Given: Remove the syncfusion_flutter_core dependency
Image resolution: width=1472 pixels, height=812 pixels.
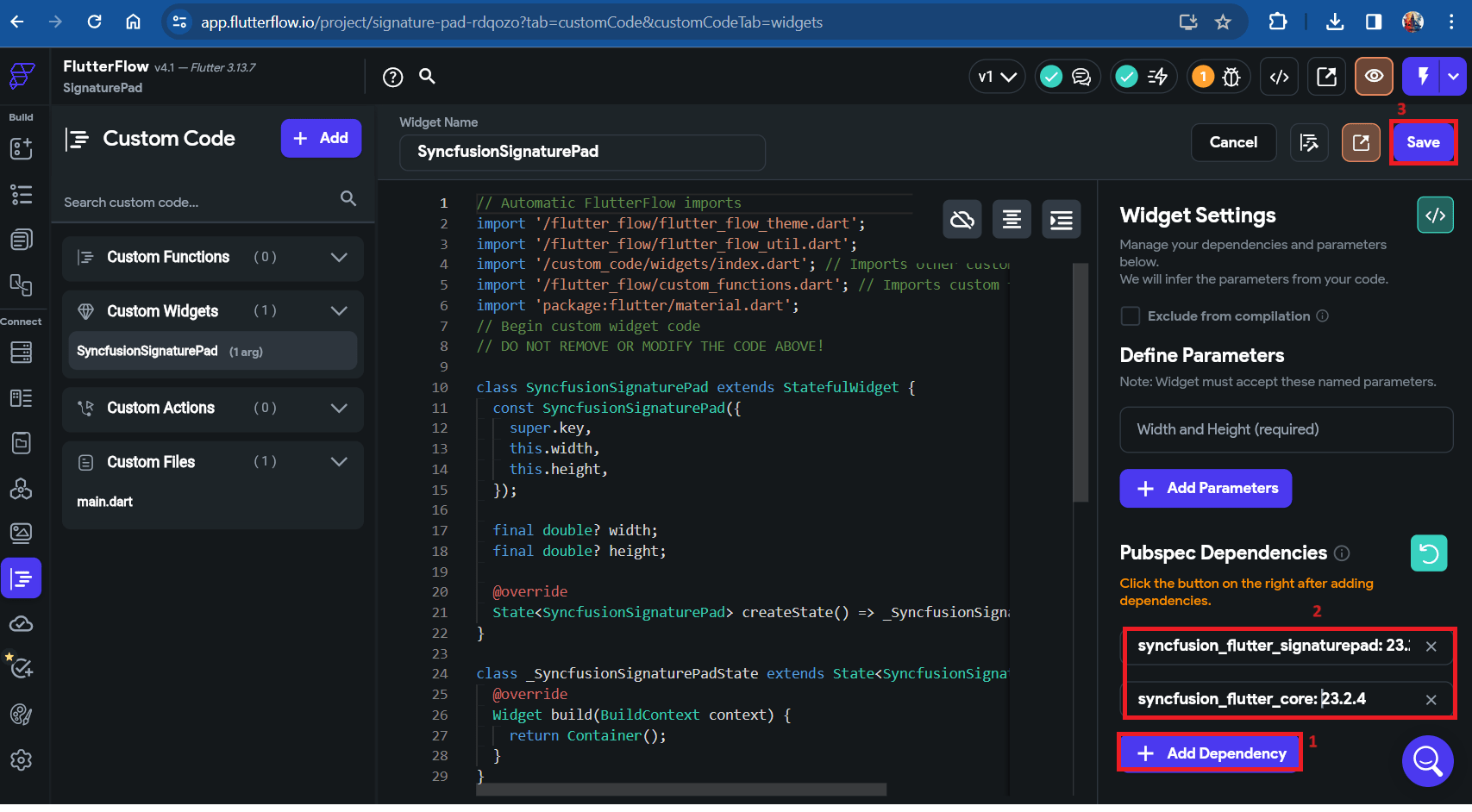Looking at the screenshot, I should 1431,700.
